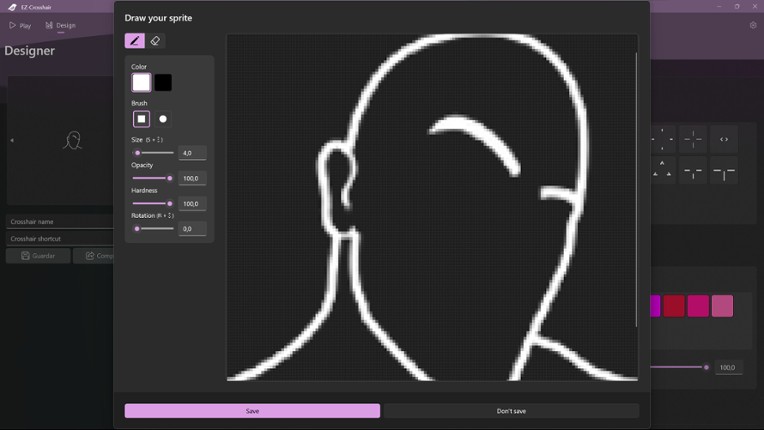Focus the Size value field
Viewport: 764px width, 430px height.
tap(192, 153)
